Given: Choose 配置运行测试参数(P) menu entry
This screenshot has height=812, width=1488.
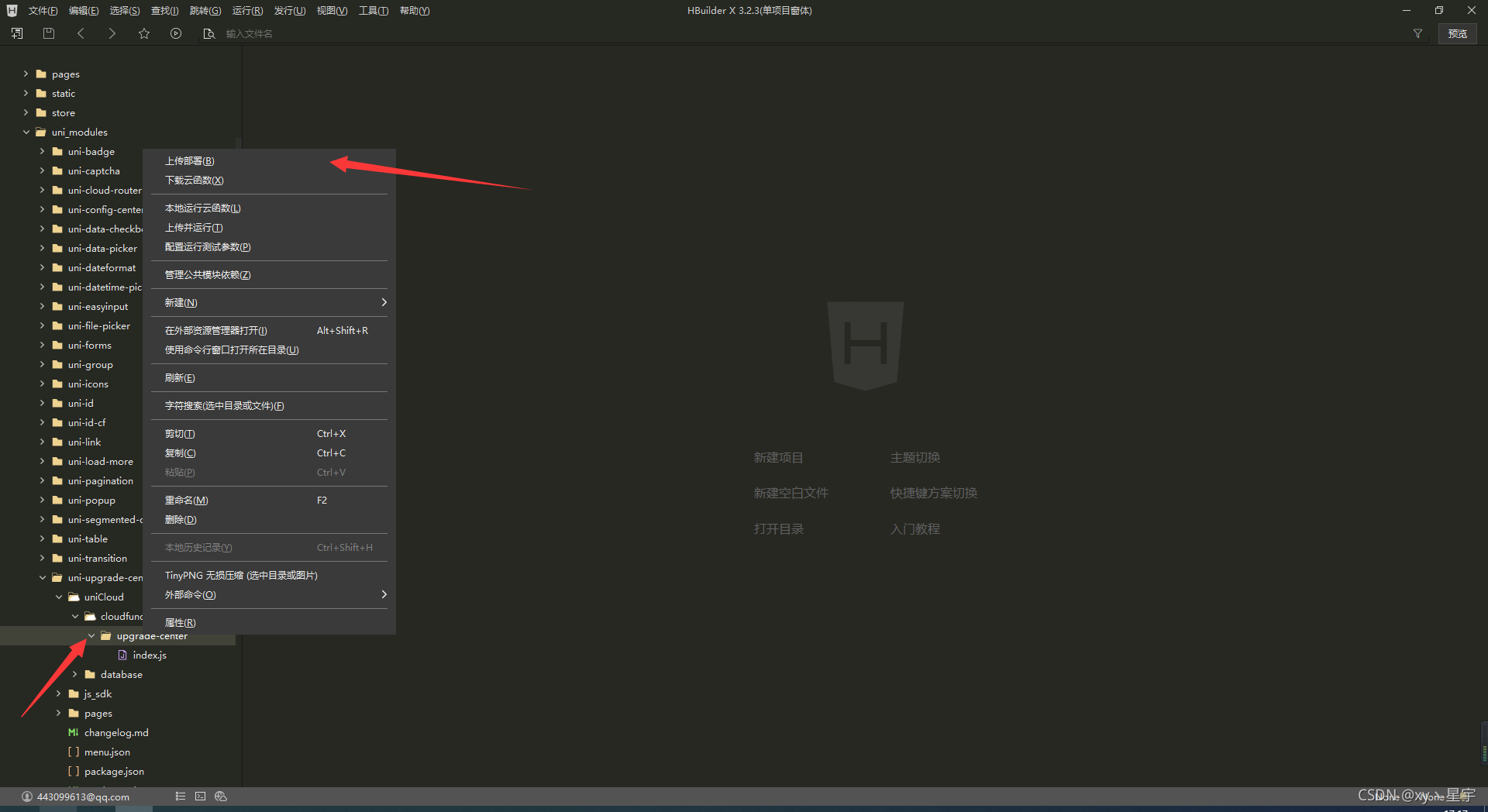Looking at the screenshot, I should click(269, 246).
